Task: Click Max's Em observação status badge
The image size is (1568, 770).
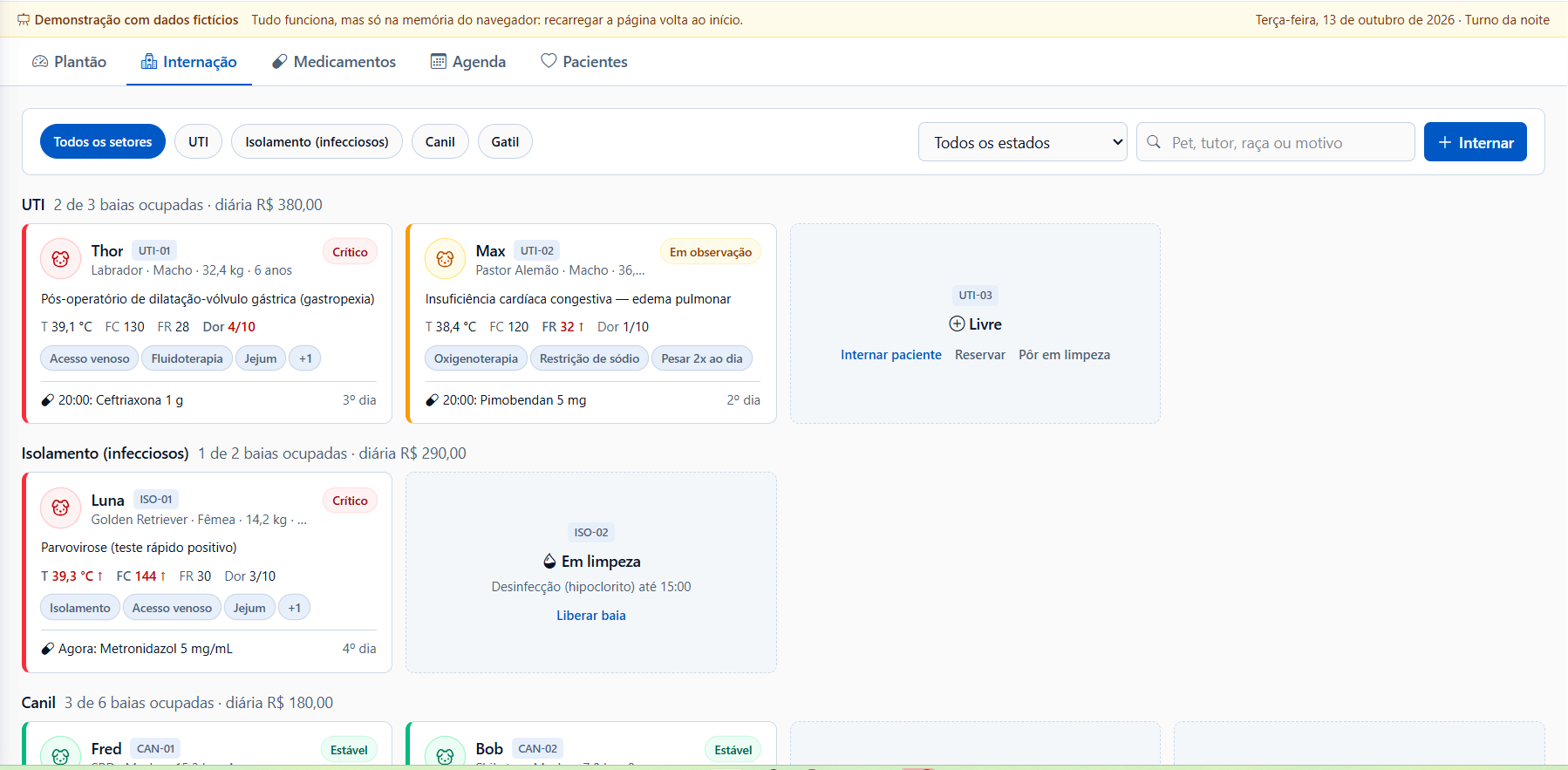Action: pos(711,252)
